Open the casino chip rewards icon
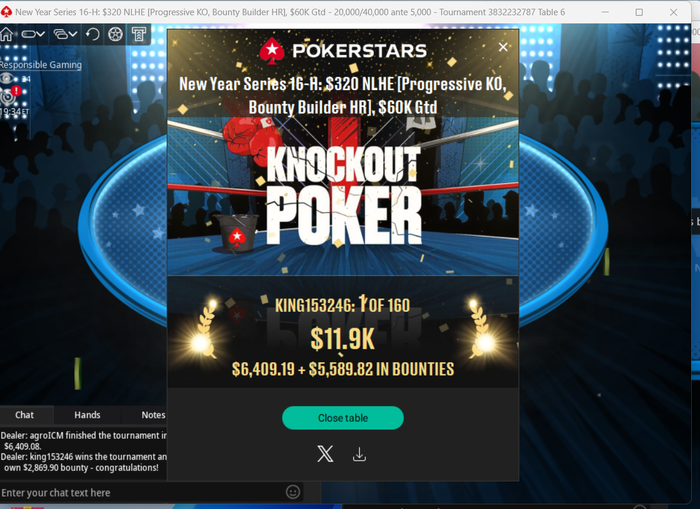 click(x=115, y=34)
